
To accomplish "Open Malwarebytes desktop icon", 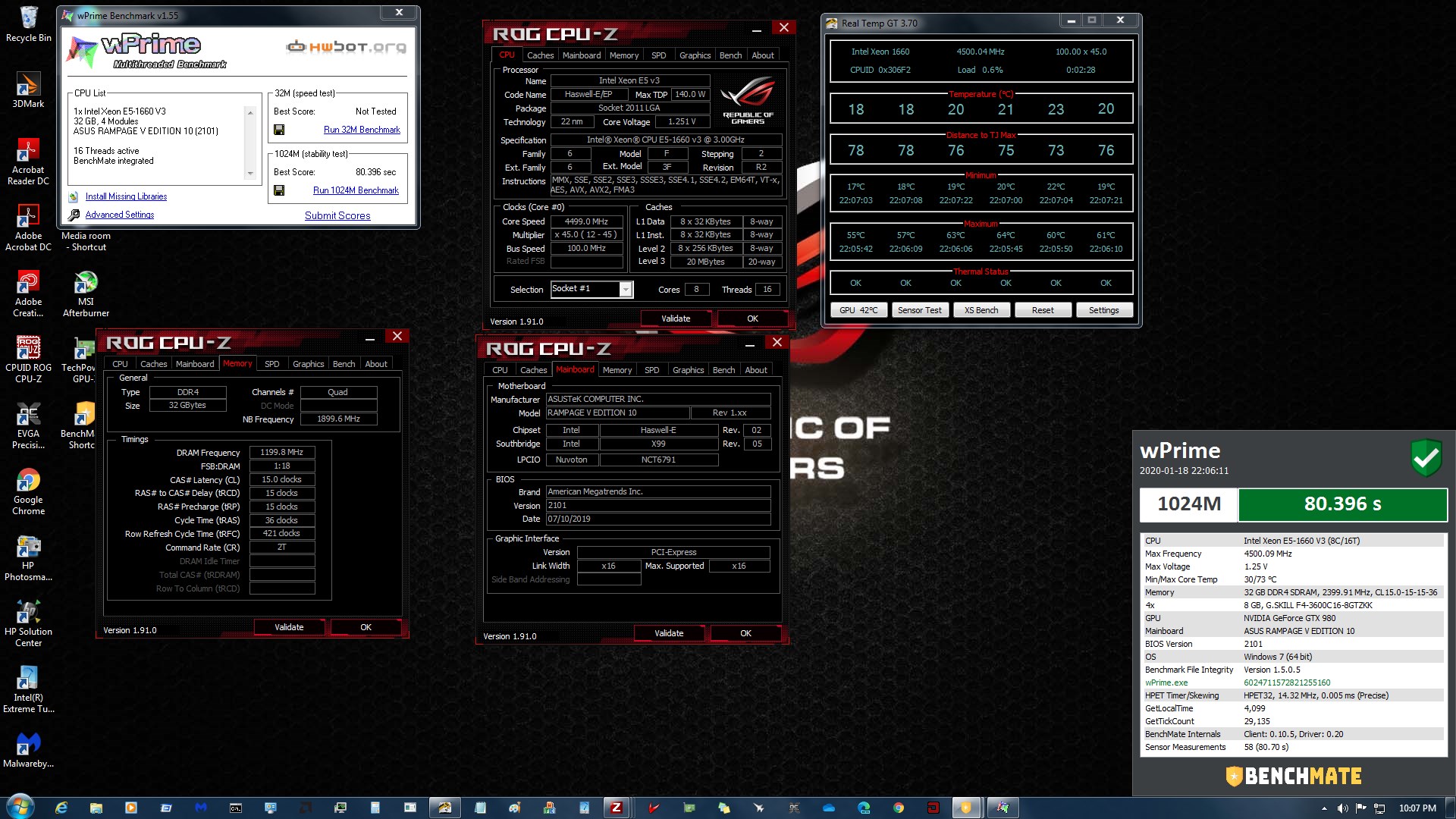I will (28, 750).
